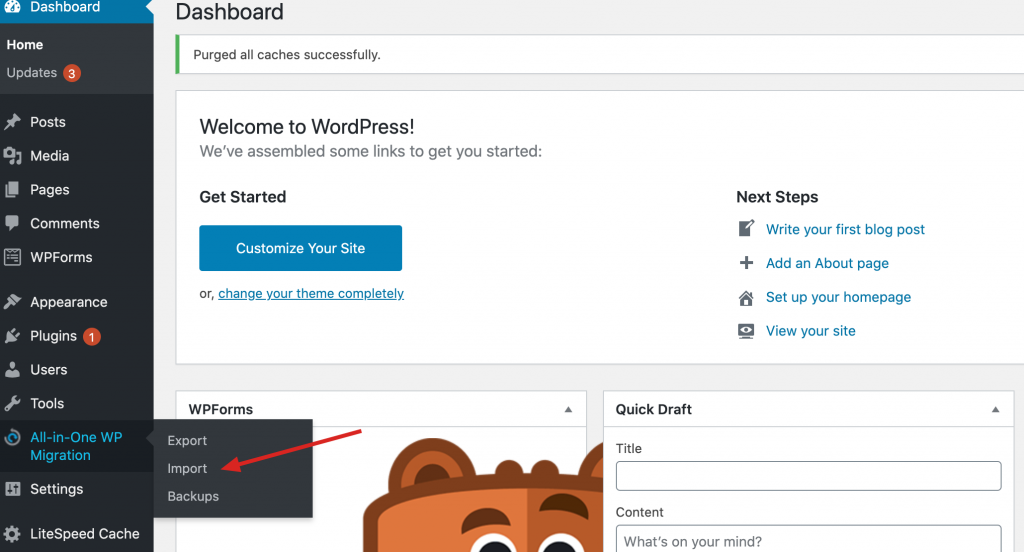The width and height of the screenshot is (1024, 552).
Task: Open Write your first blog post link
Action: tap(845, 229)
